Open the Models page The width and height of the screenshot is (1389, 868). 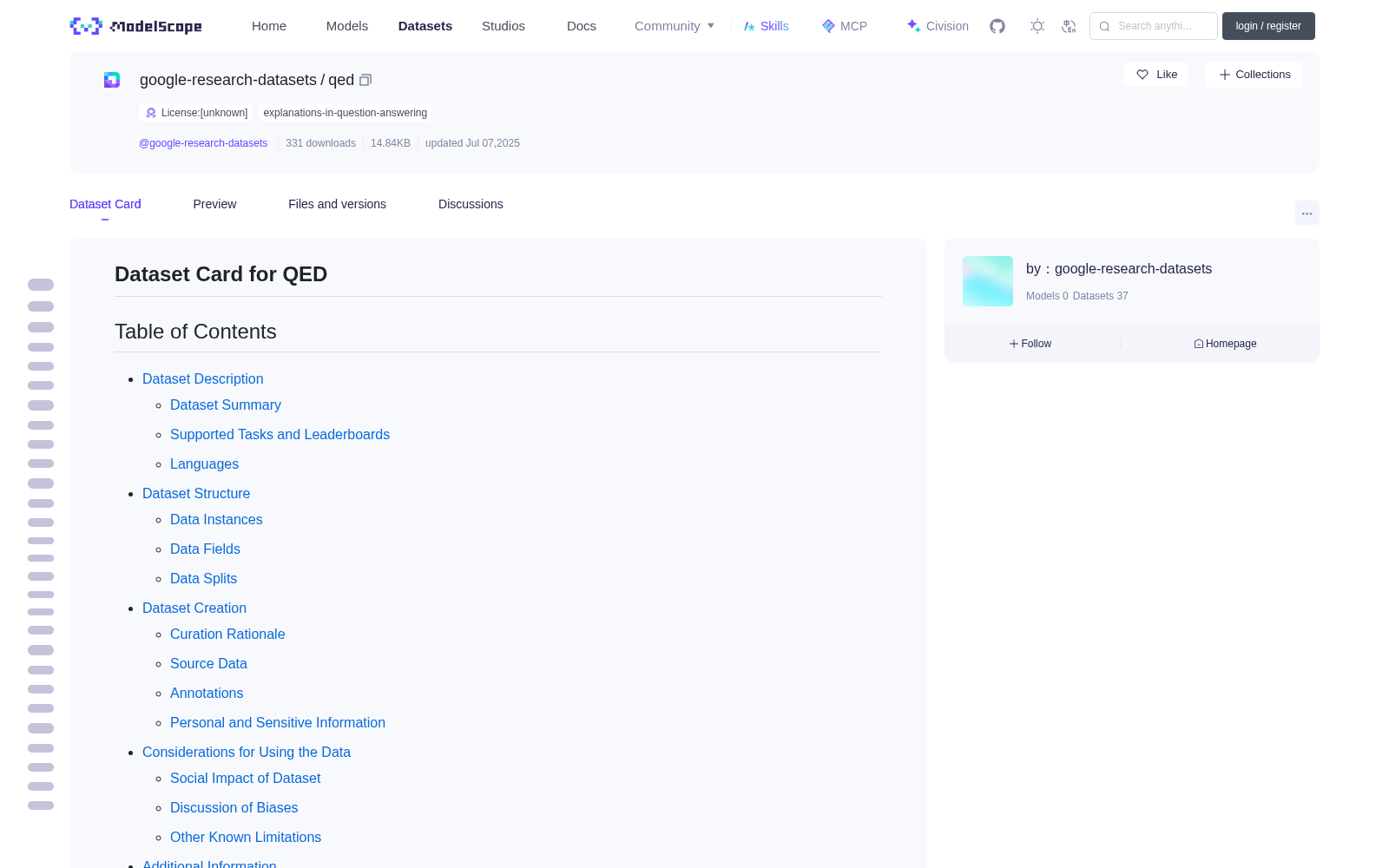point(347,26)
